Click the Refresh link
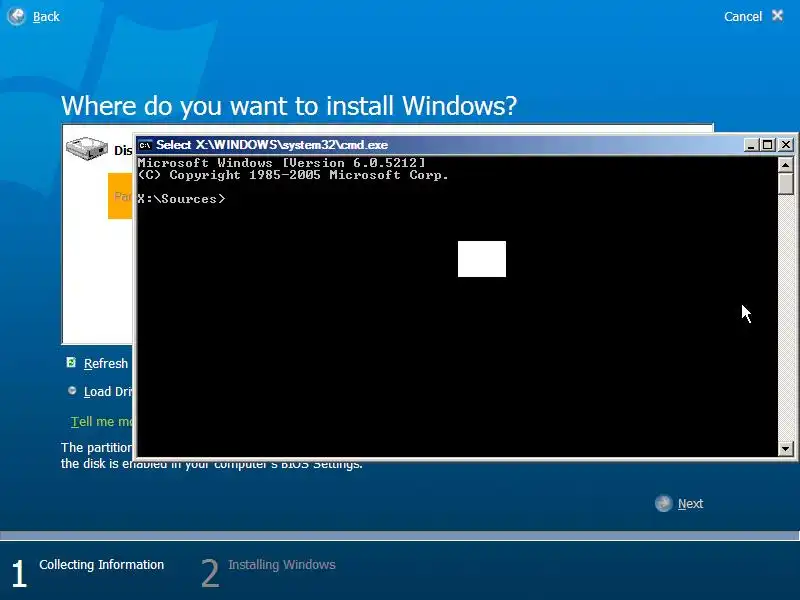The height and width of the screenshot is (600, 800). tap(106, 363)
